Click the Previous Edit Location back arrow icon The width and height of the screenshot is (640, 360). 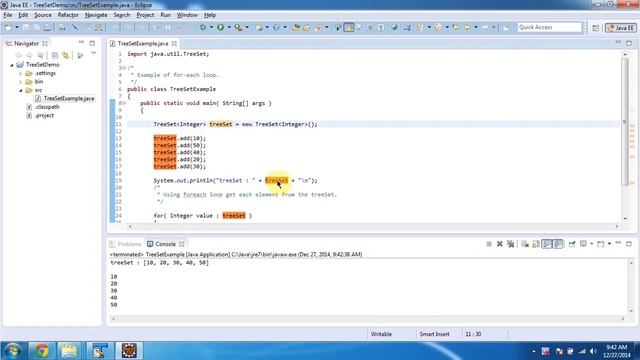(456, 27)
